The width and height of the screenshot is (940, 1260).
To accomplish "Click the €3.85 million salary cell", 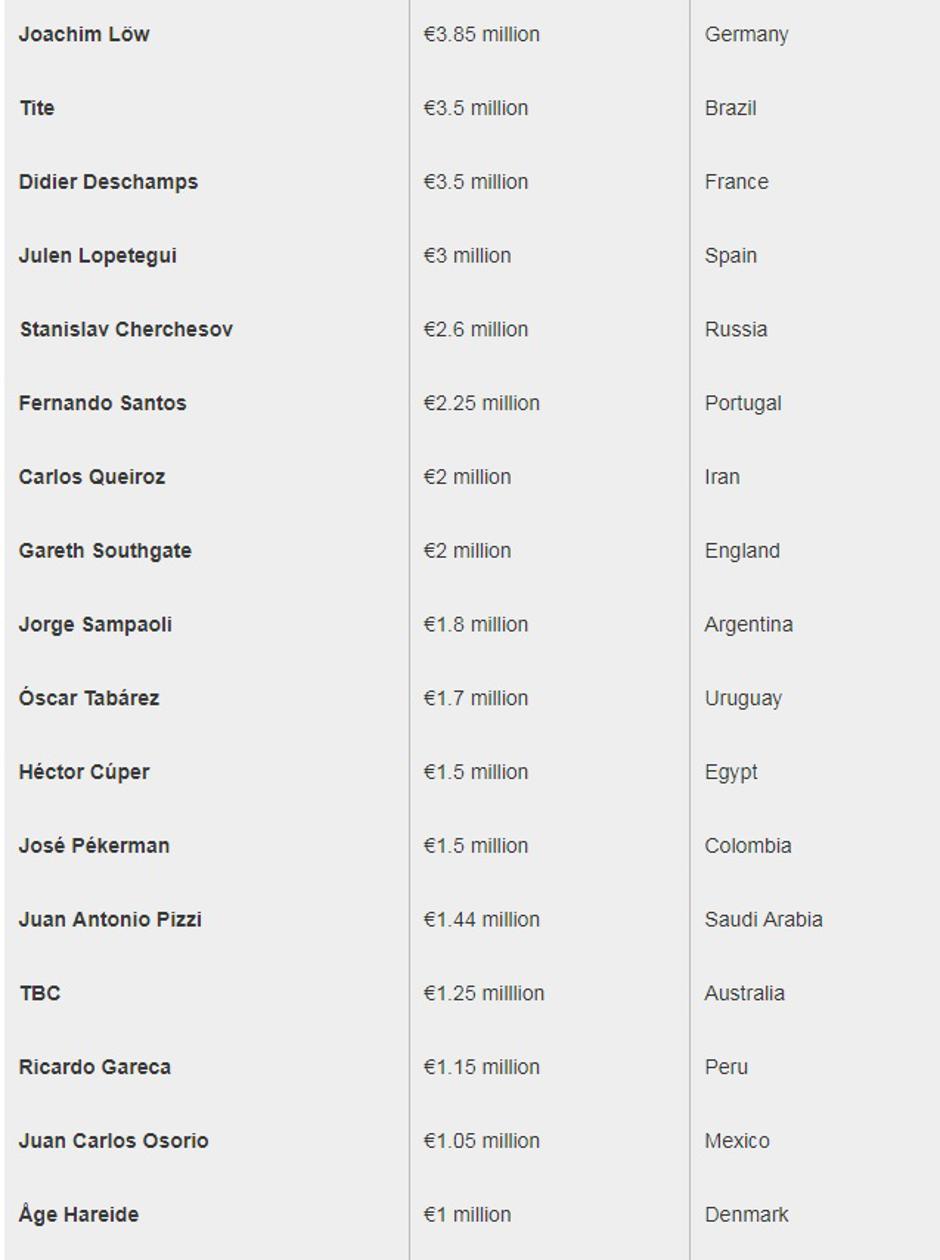I will [x=481, y=34].
